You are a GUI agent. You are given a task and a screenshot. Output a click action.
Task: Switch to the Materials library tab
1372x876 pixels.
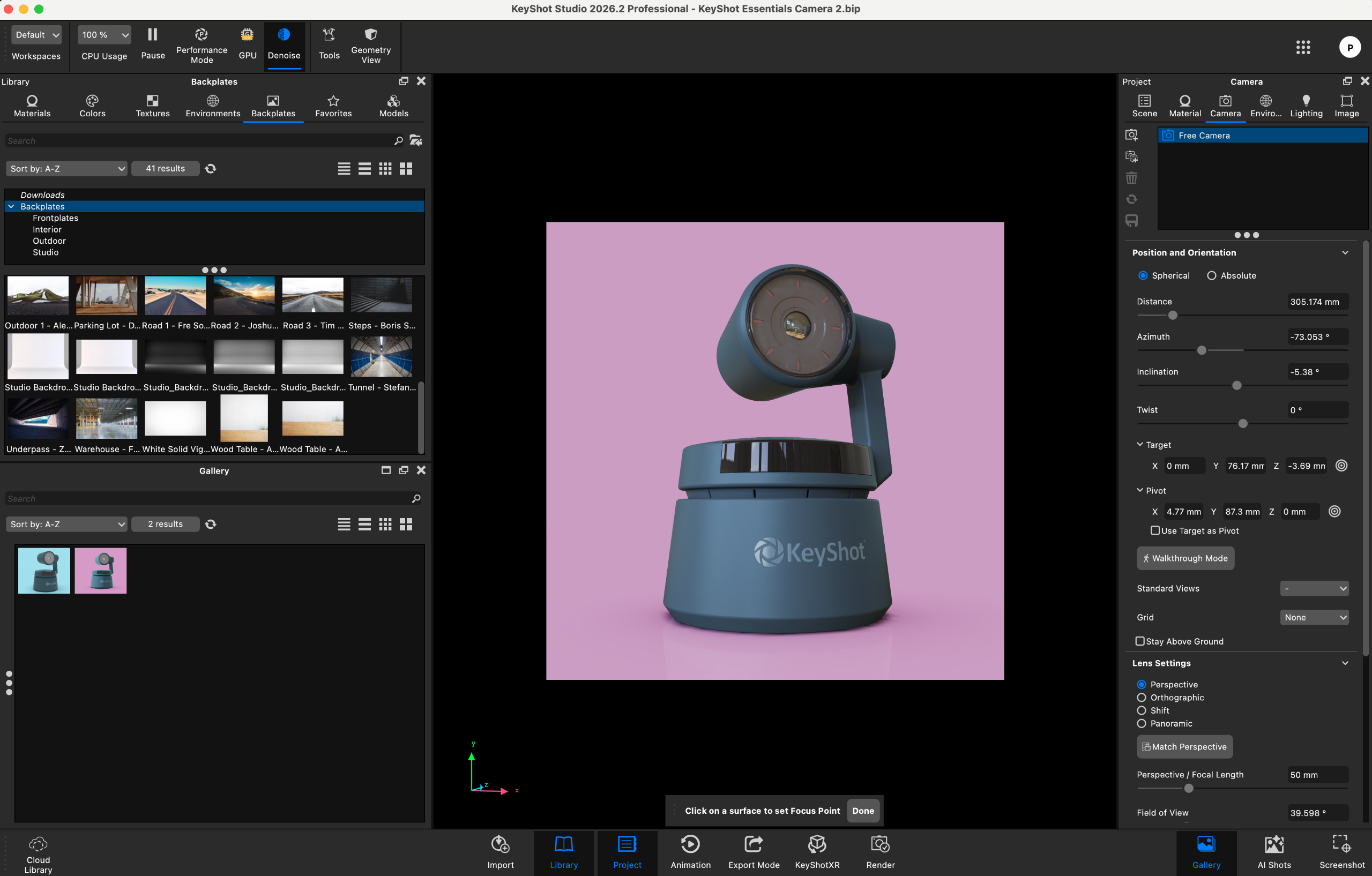[x=32, y=107]
